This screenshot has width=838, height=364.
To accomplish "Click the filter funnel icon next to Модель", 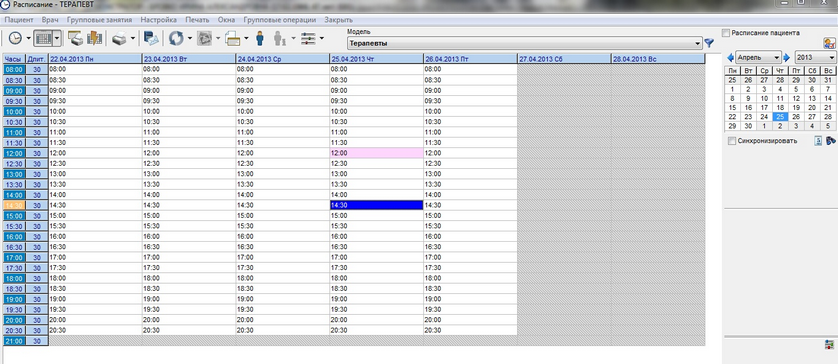I will click(709, 43).
